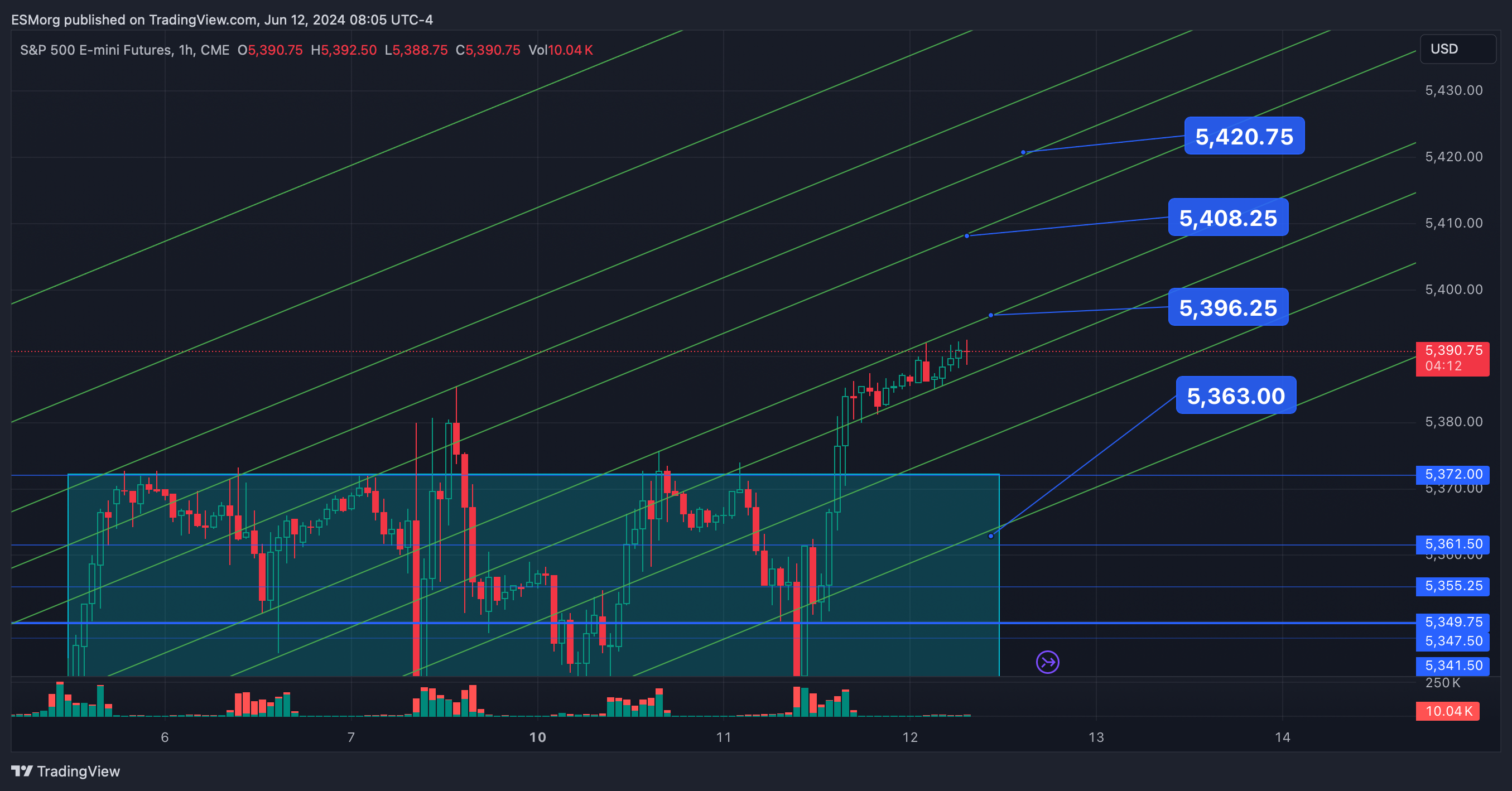Click the date label 14 on time axis
The height and width of the screenshot is (791, 1512).
(x=1283, y=737)
